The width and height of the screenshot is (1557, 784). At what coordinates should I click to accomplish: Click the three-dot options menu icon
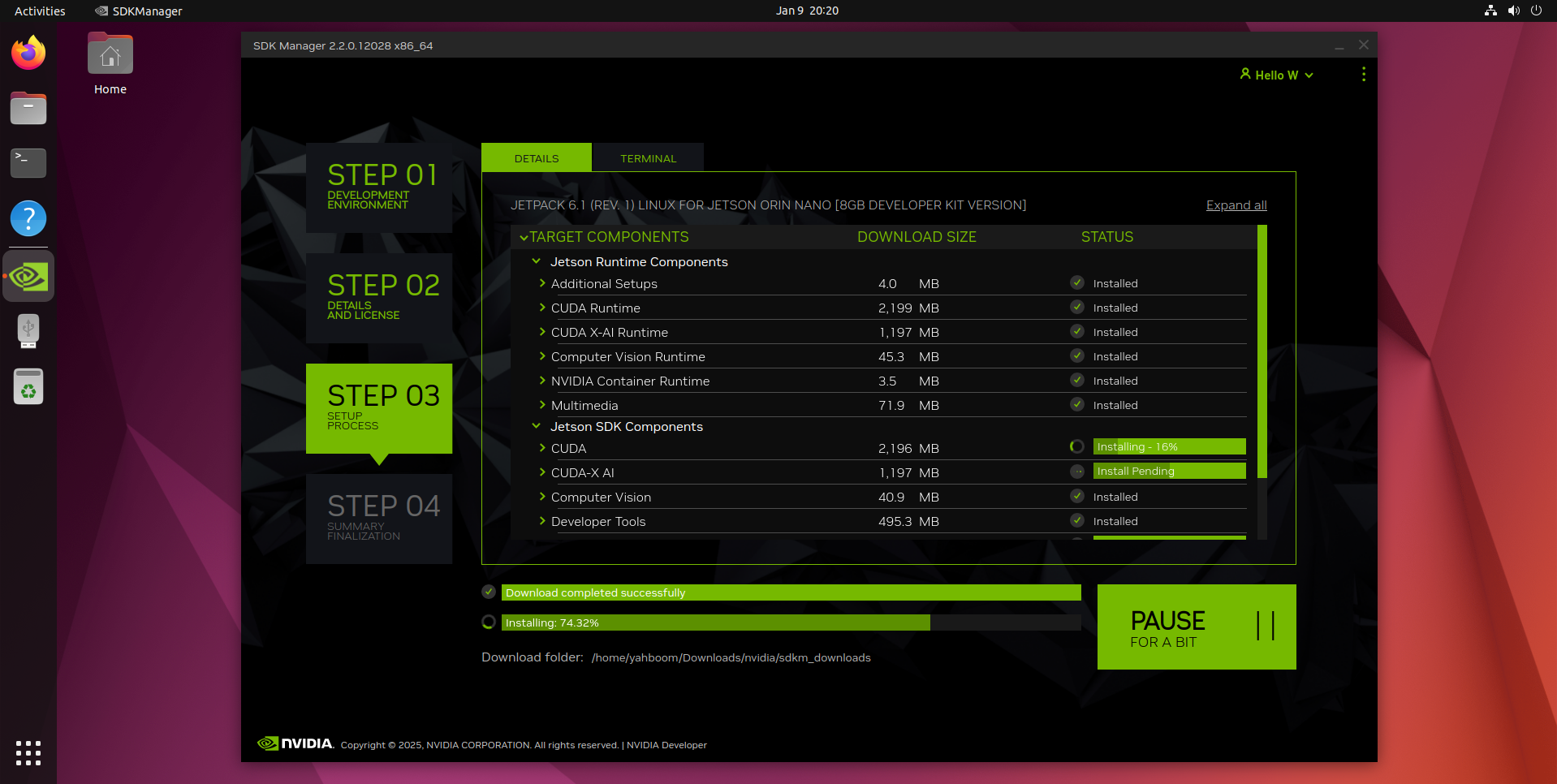click(x=1363, y=75)
